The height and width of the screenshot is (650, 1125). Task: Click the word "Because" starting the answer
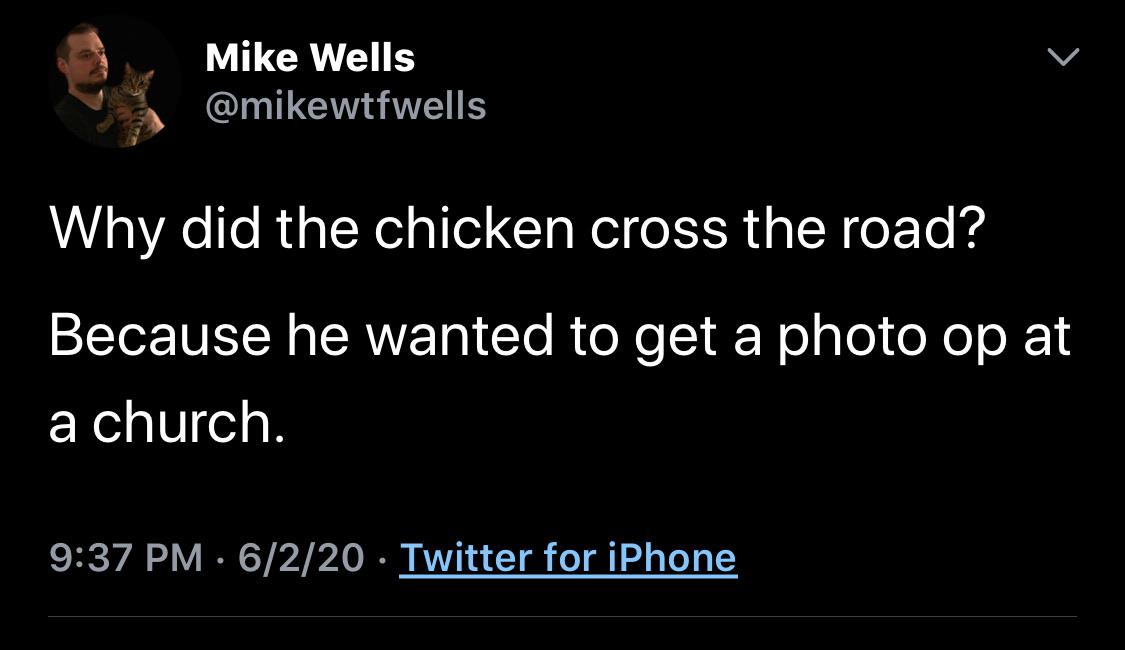(159, 337)
